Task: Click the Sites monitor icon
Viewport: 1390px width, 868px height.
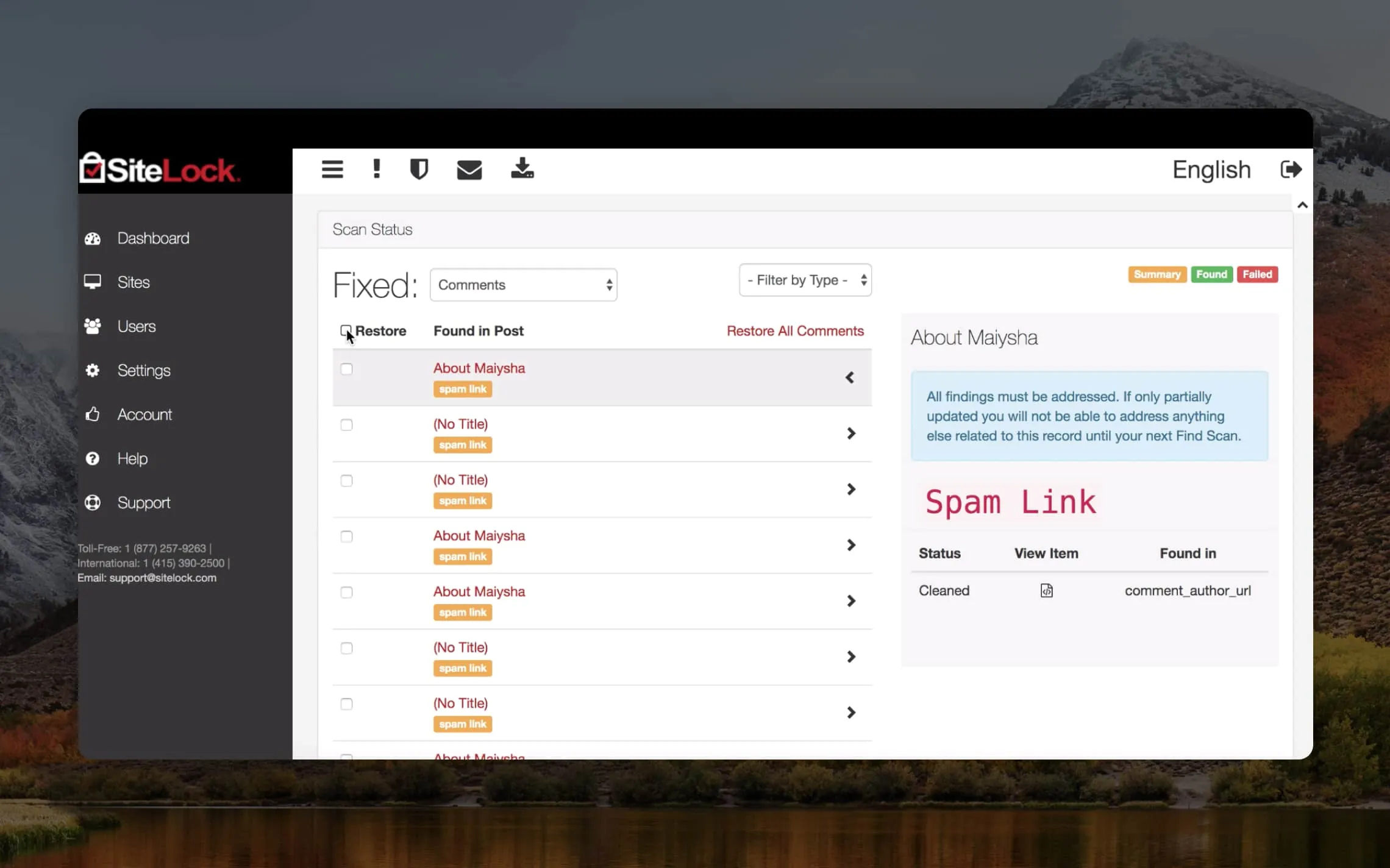Action: 93,282
